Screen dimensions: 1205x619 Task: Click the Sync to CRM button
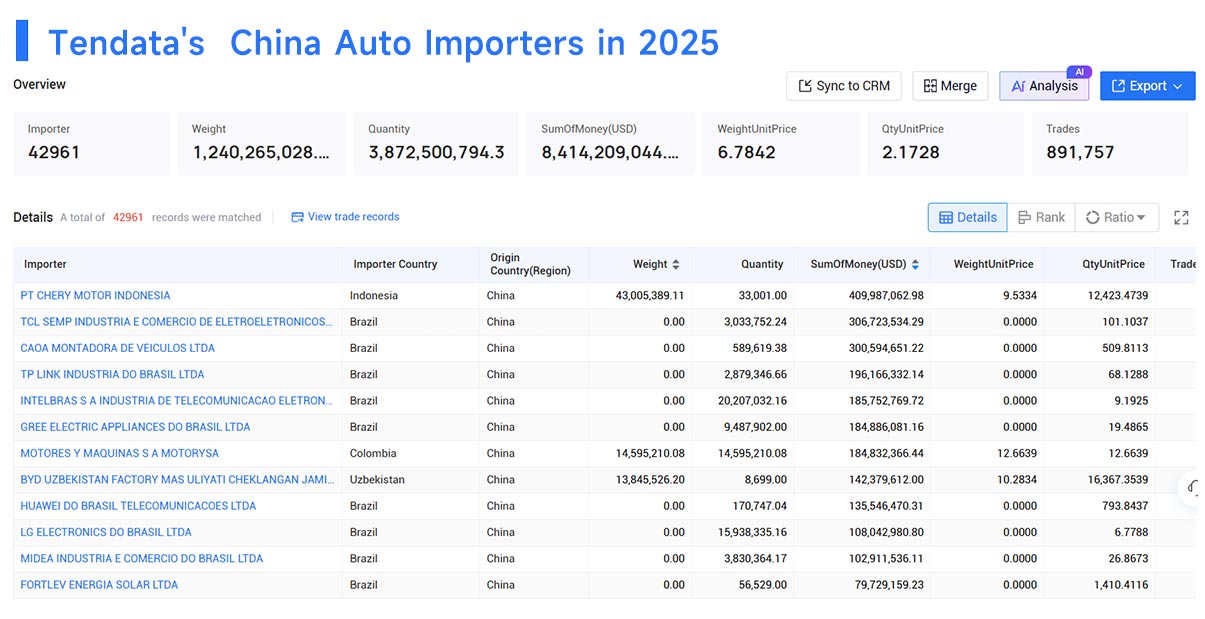point(844,86)
